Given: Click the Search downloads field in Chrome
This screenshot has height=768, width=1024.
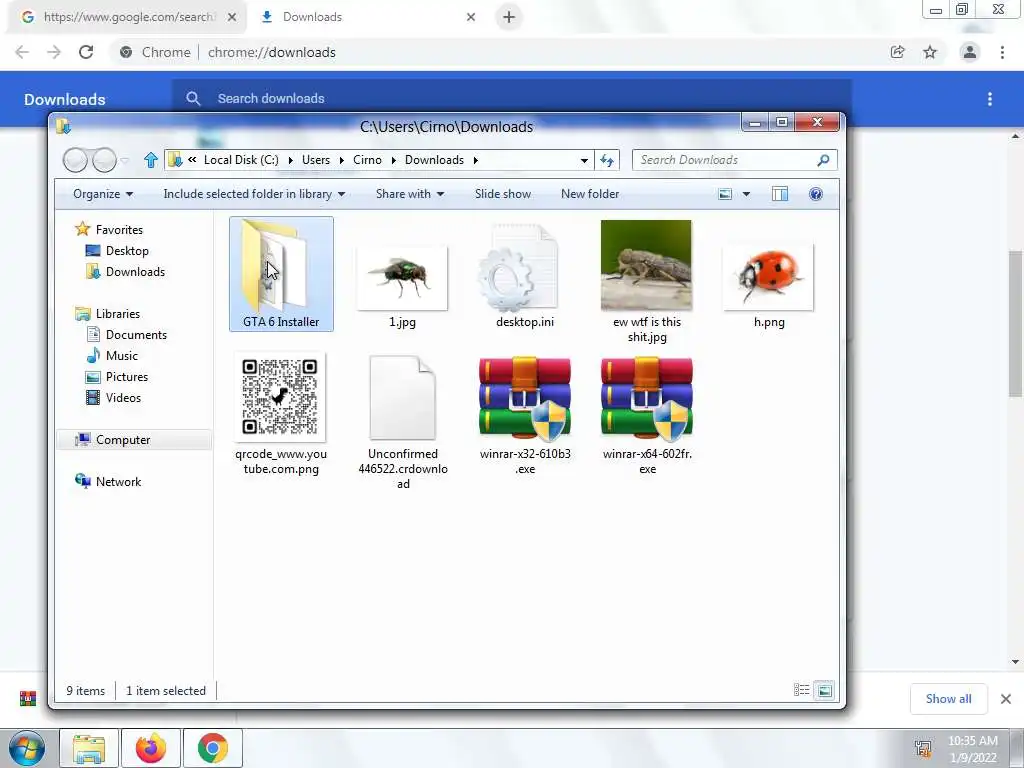Looking at the screenshot, I should coord(512,99).
